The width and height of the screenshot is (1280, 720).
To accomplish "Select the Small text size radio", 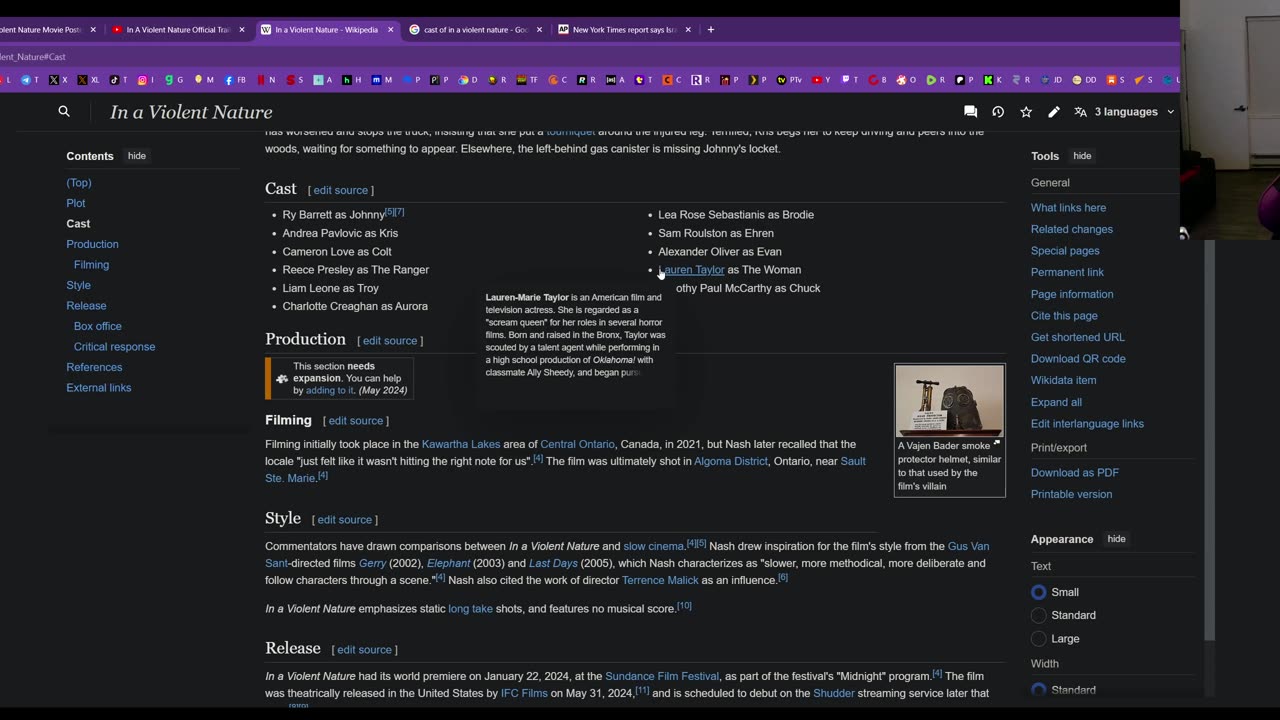I will 1039,592.
